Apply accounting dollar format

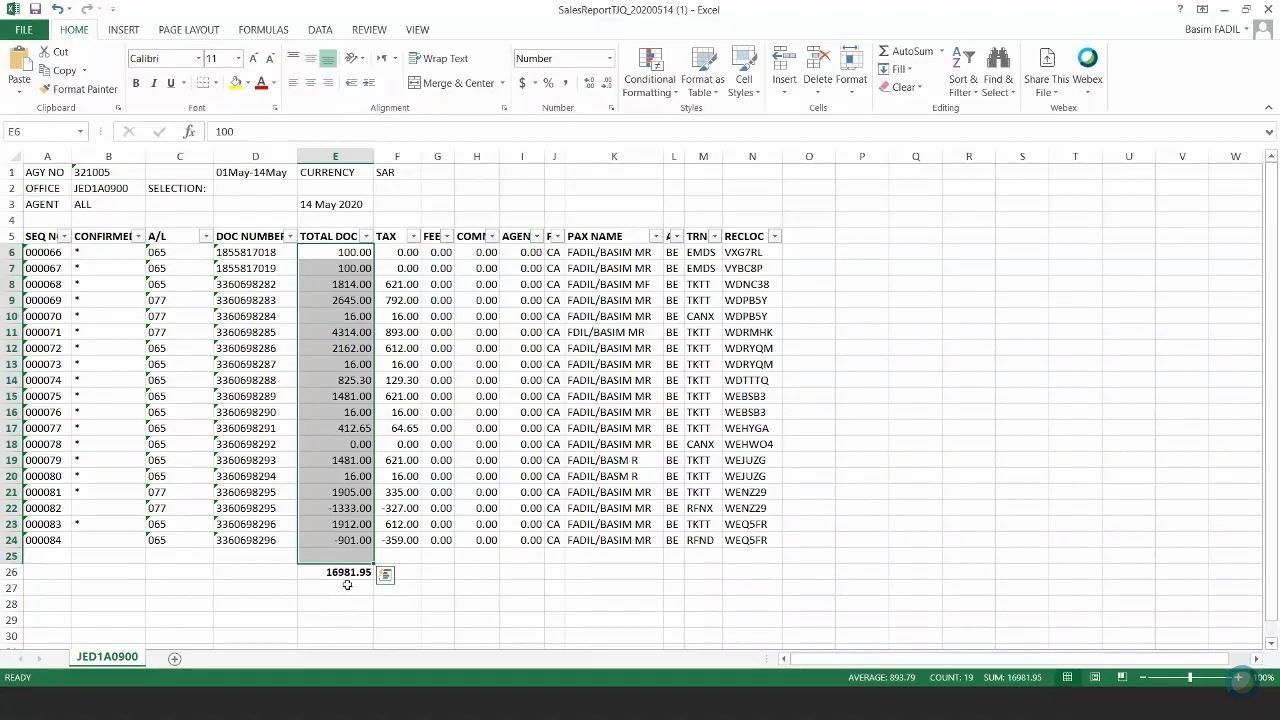[522, 83]
